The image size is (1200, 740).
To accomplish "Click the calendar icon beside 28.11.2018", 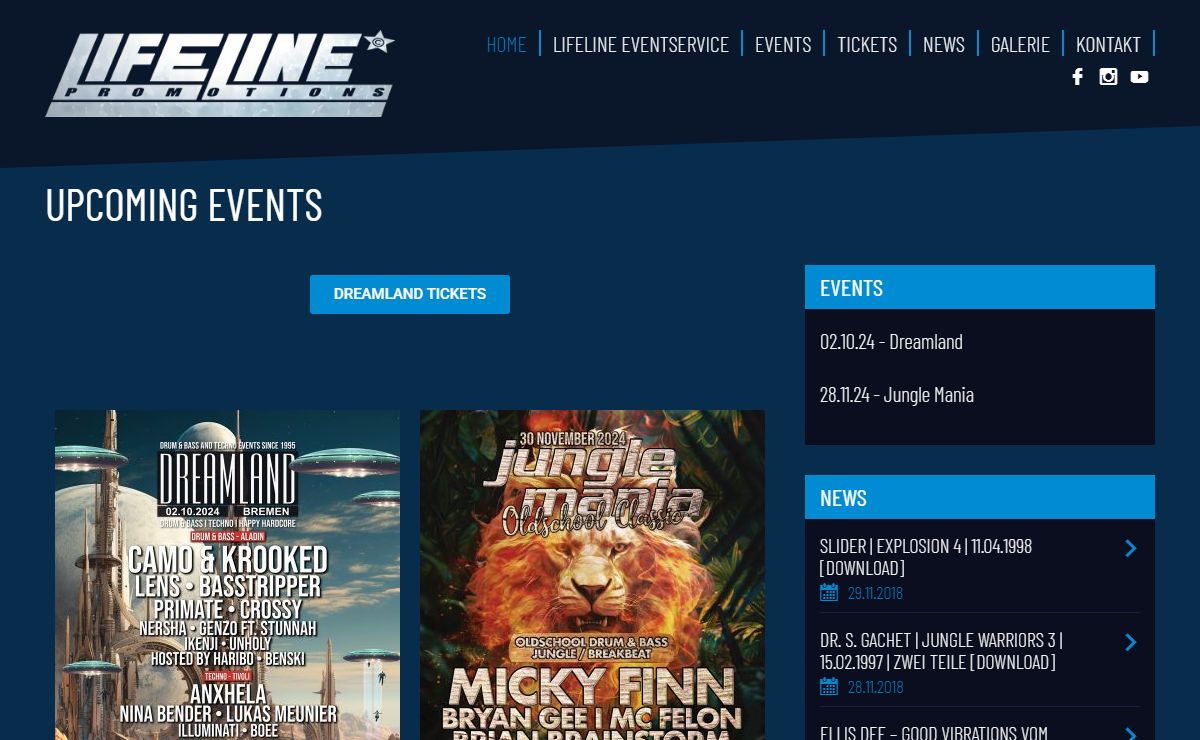I will [x=829, y=687].
